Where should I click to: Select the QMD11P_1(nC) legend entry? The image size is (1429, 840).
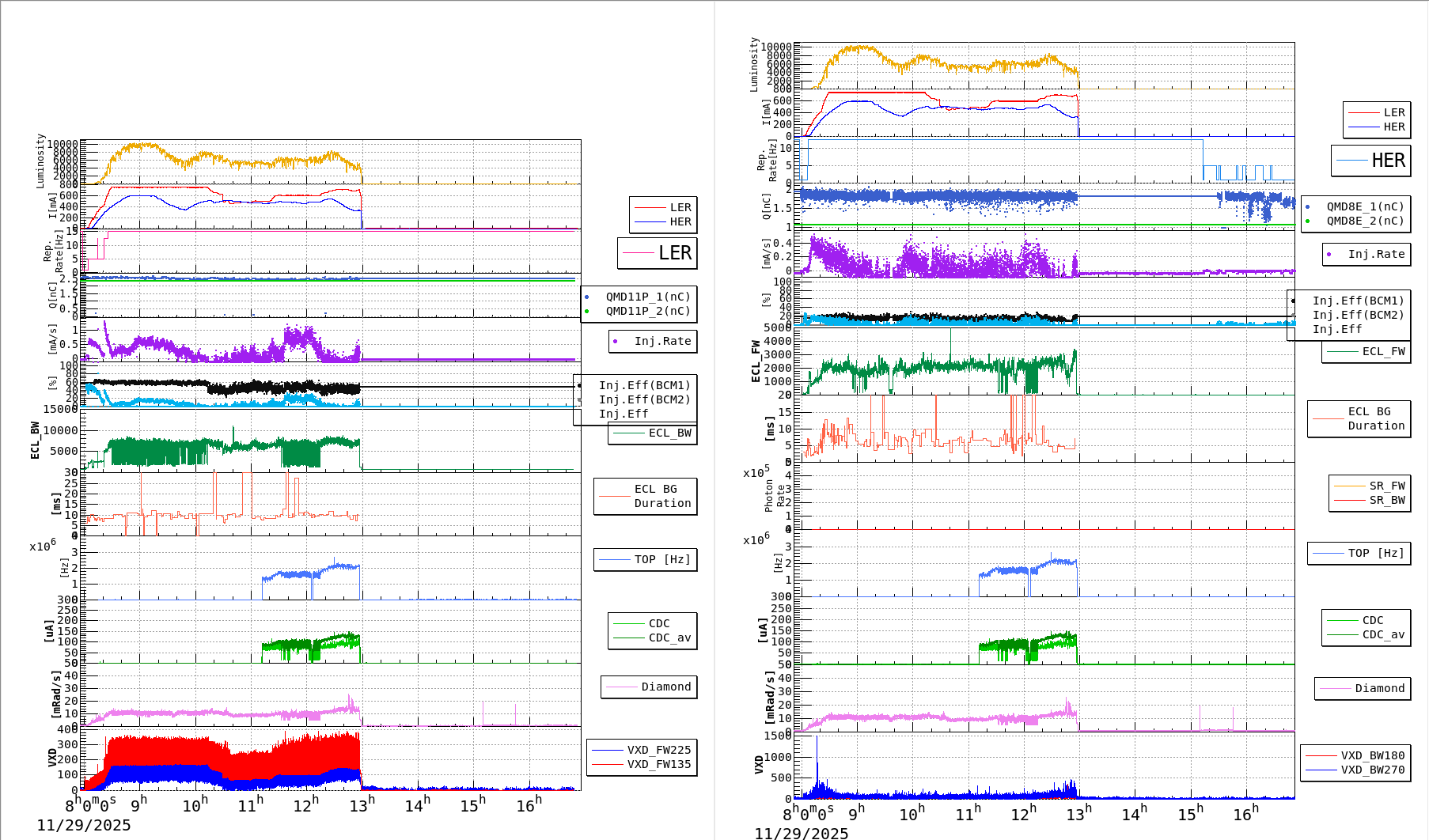pos(647,297)
